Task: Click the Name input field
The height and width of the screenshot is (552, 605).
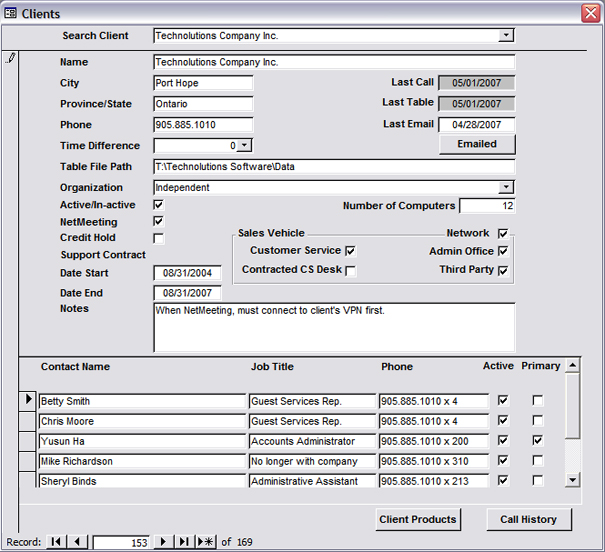Action: pos(334,62)
